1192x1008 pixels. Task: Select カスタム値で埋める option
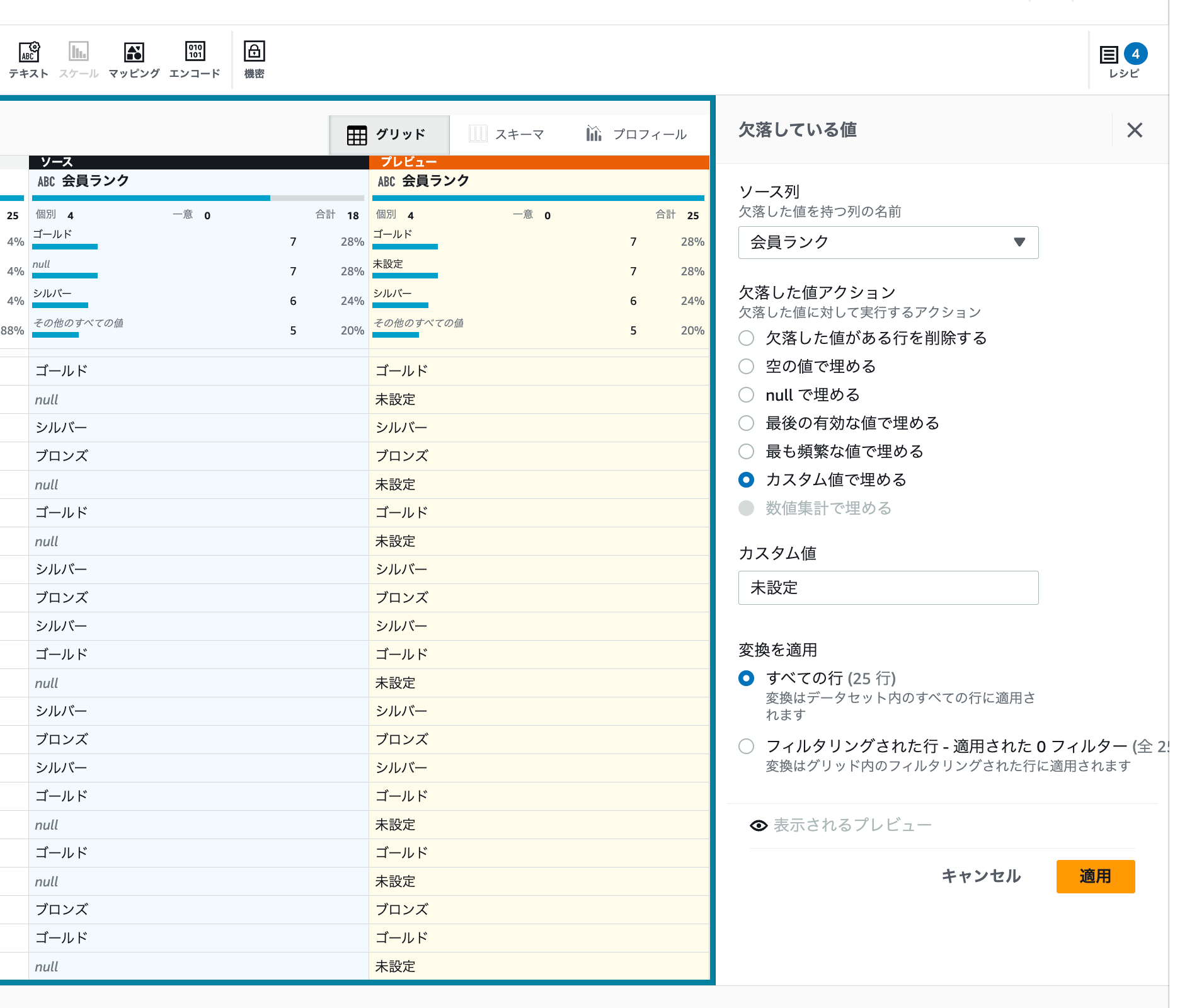pos(746,480)
